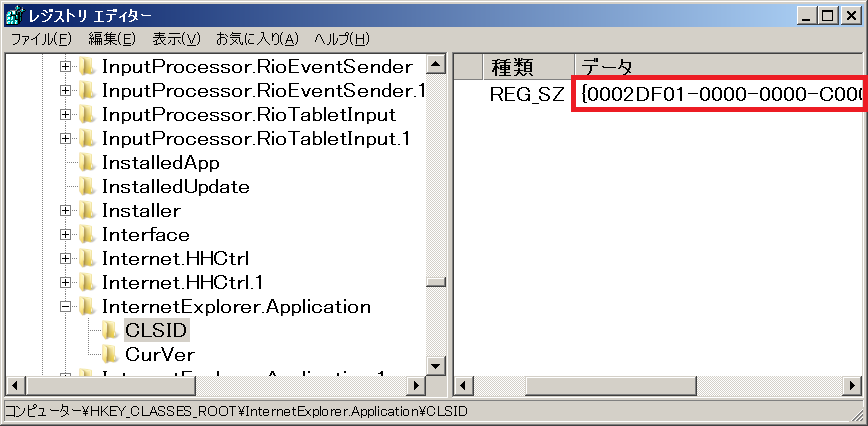
Task: Open the 編集(E) menu
Action: [112, 39]
